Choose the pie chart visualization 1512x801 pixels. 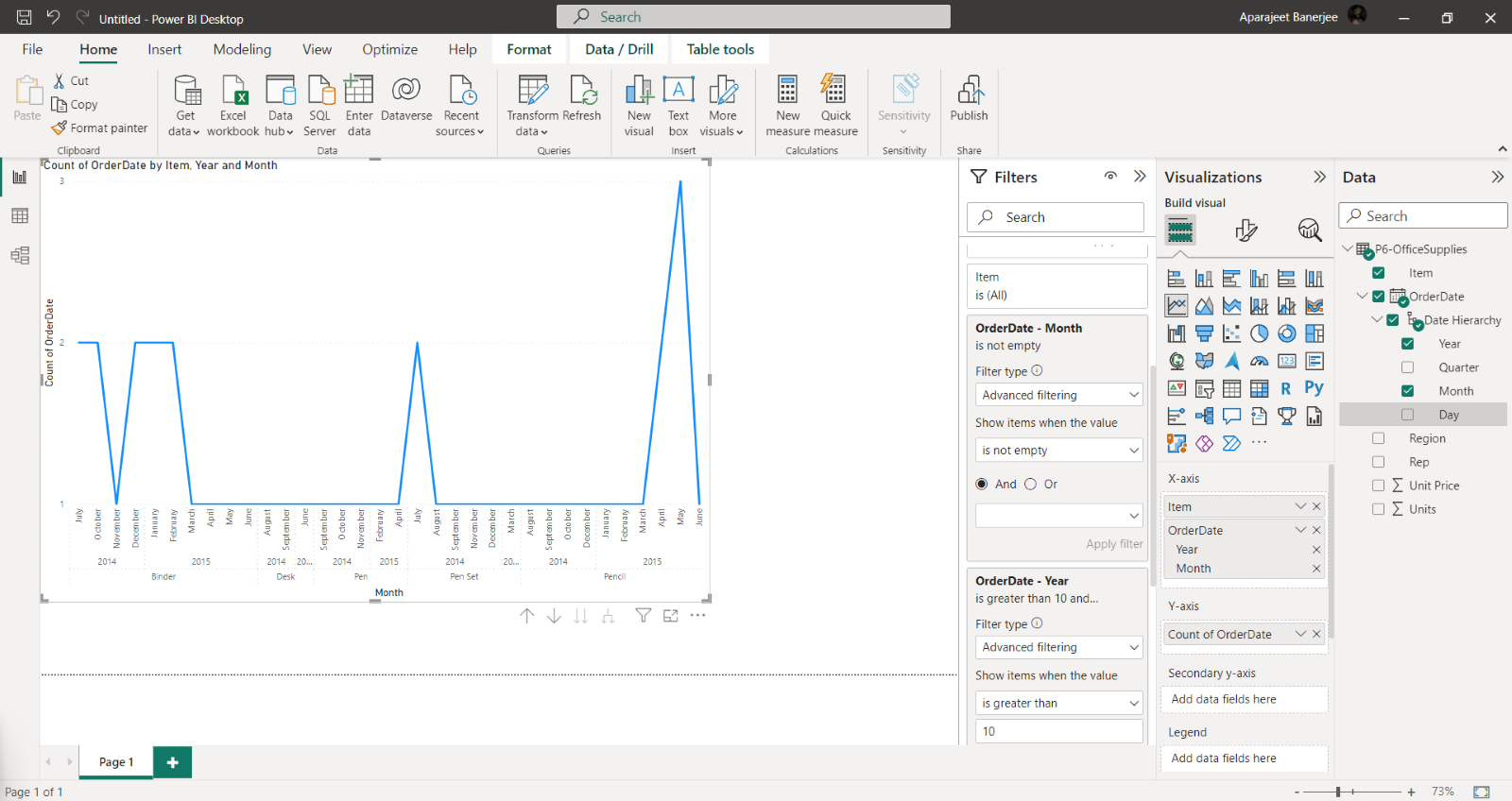coord(1259,333)
